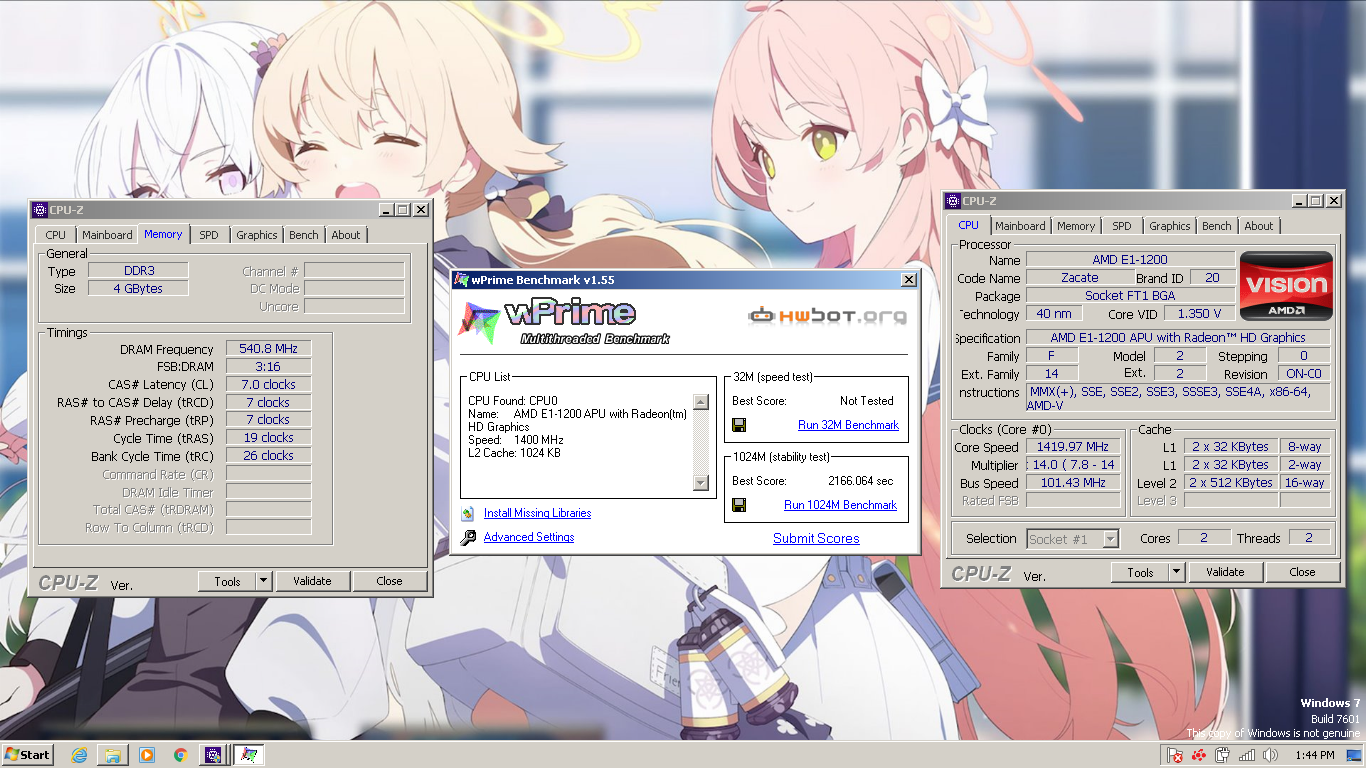Open Internet Explorer from the taskbar
Viewport: 1366px width, 768px height.
[79, 755]
